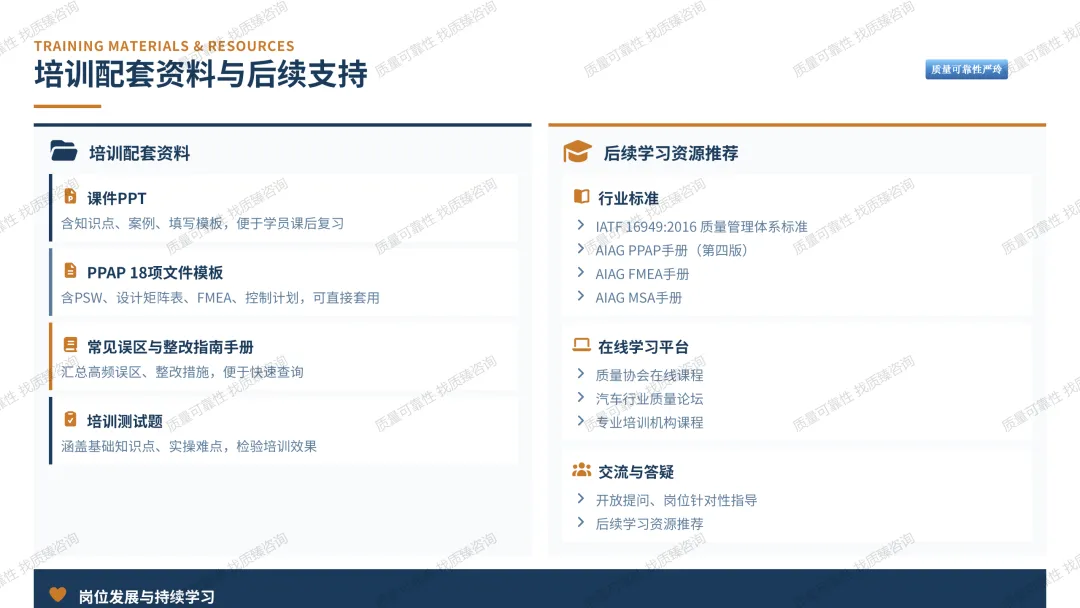Click the text 含PSW、设计矩阵表、FMEA、控制计划，可直接套用
This screenshot has width=1080, height=608.
[220, 297]
